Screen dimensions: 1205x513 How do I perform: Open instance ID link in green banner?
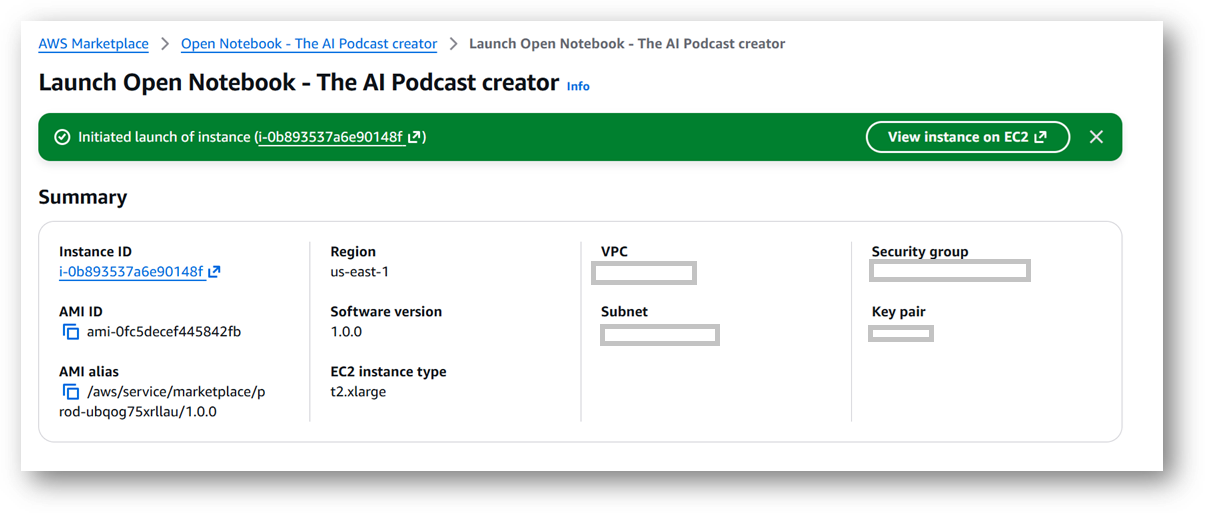tap(331, 137)
